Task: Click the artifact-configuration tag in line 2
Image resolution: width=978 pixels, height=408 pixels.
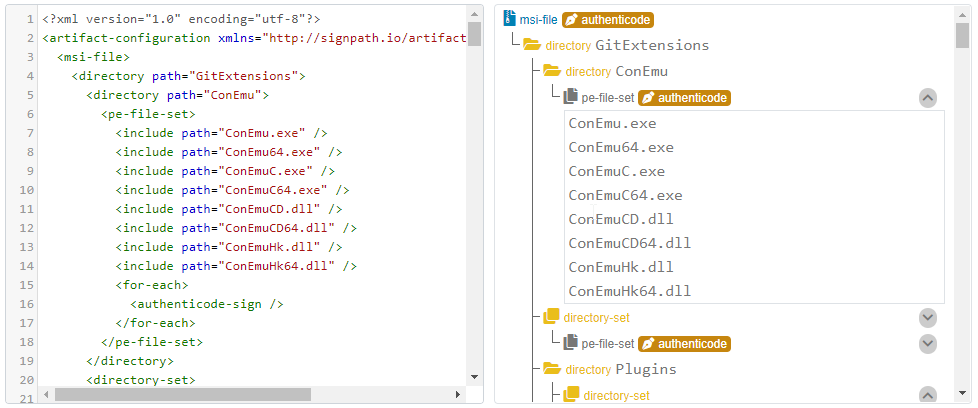Action: pyautogui.click(x=127, y=38)
